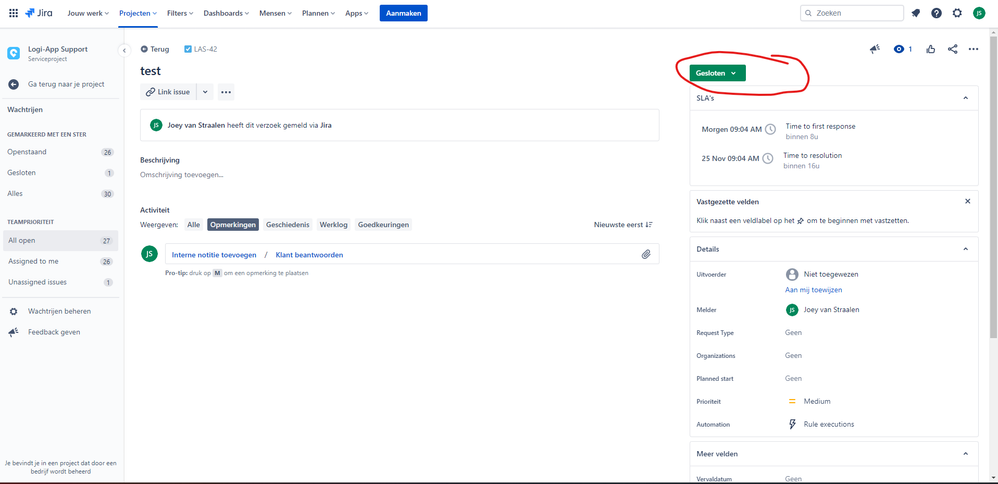Open the Gesloten queue in sidebar

pyautogui.click(x=60, y=173)
